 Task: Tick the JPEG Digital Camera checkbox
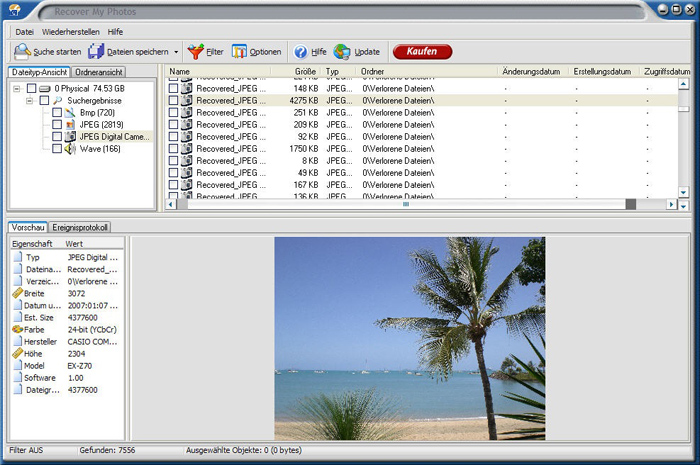click(57, 137)
